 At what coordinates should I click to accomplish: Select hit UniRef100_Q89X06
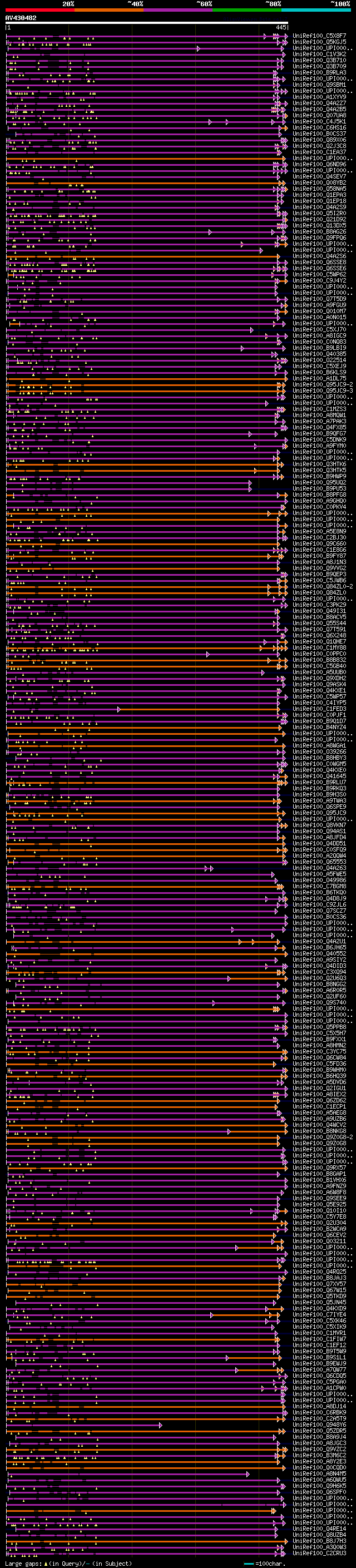(319, 140)
